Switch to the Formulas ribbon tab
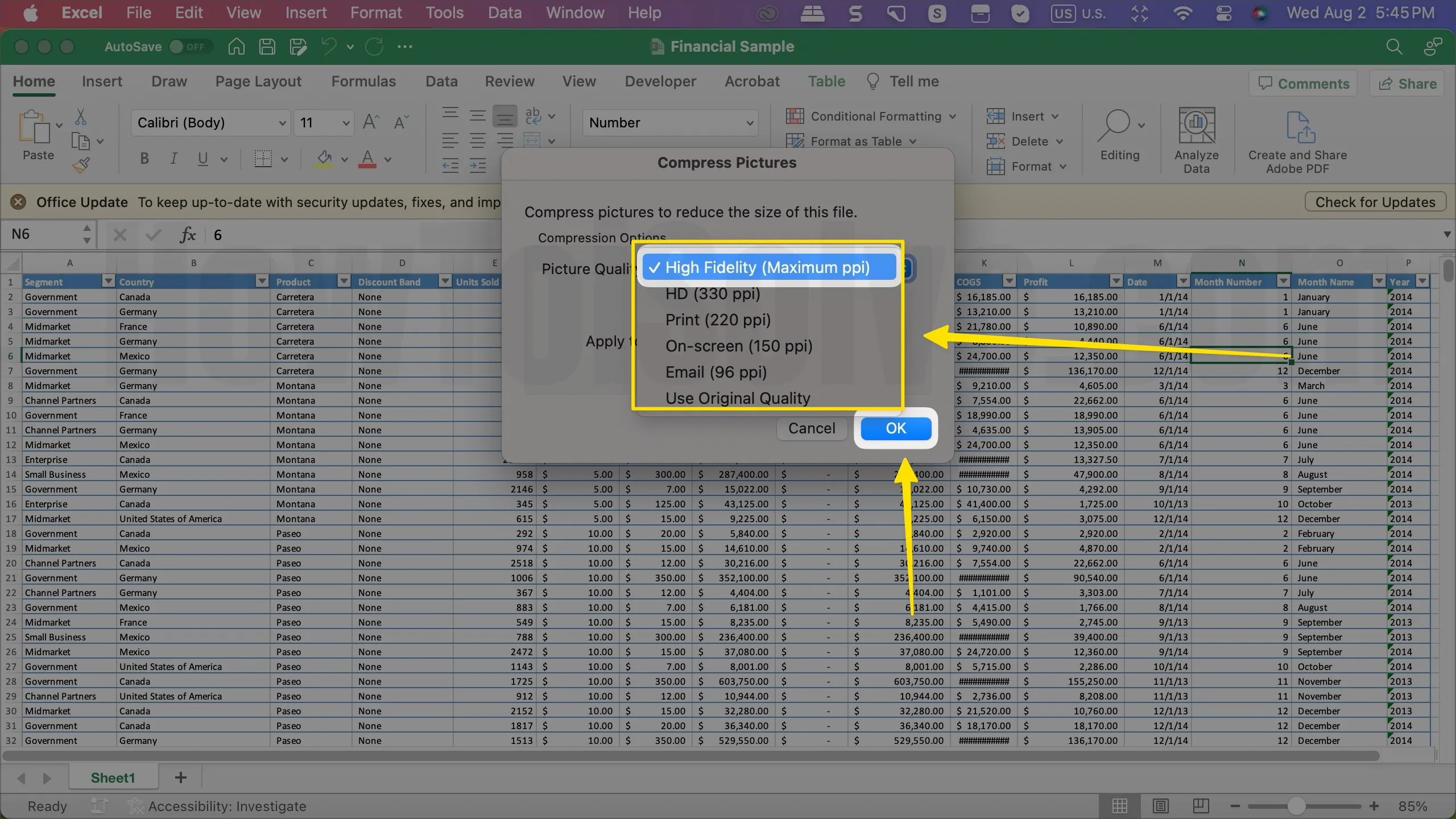This screenshot has height=819, width=1456. 363,81
